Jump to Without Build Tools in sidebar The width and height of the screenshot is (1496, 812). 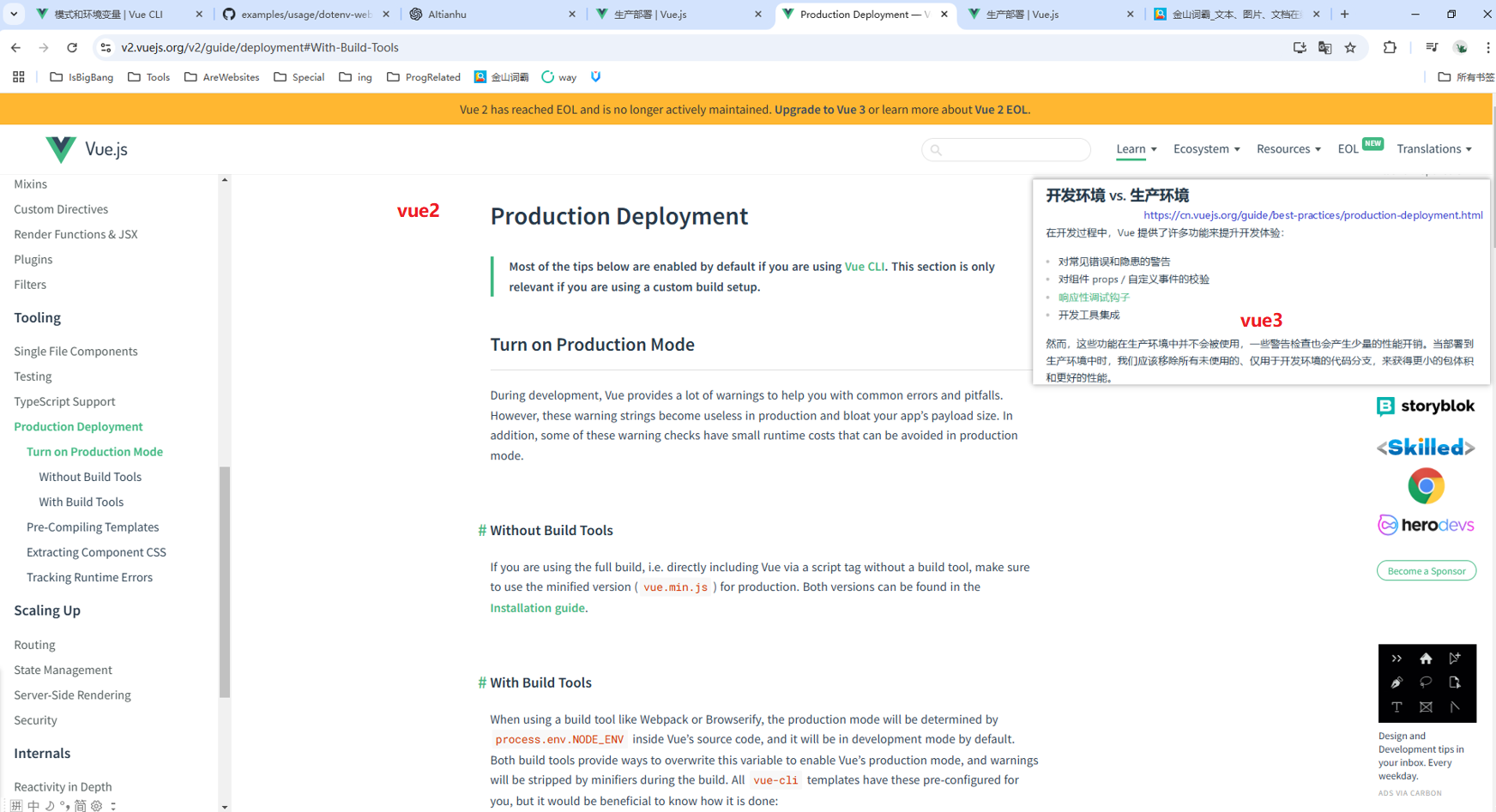tap(90, 477)
